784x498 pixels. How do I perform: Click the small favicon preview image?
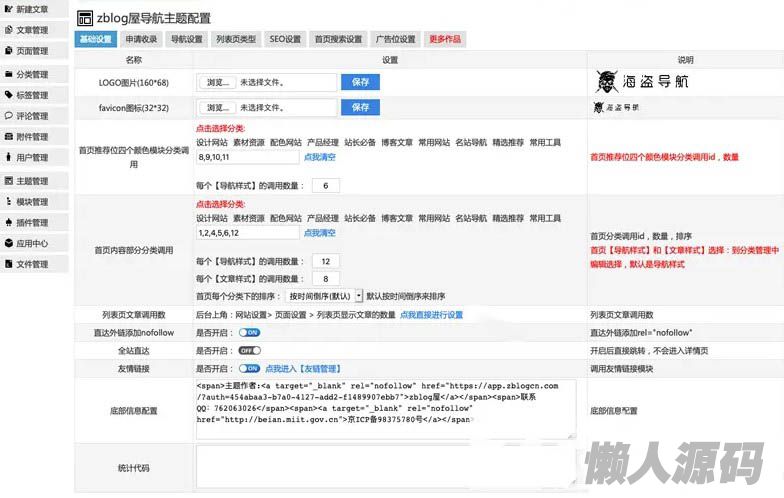tap(616, 107)
